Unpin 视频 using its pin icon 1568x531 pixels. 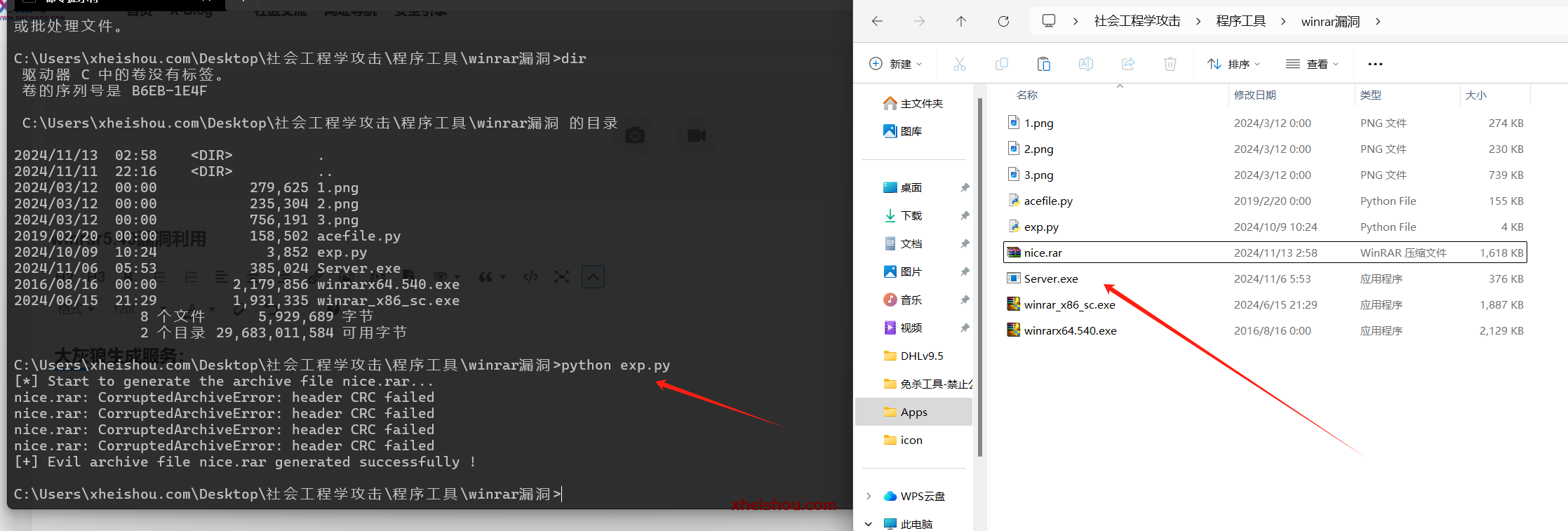click(x=965, y=328)
